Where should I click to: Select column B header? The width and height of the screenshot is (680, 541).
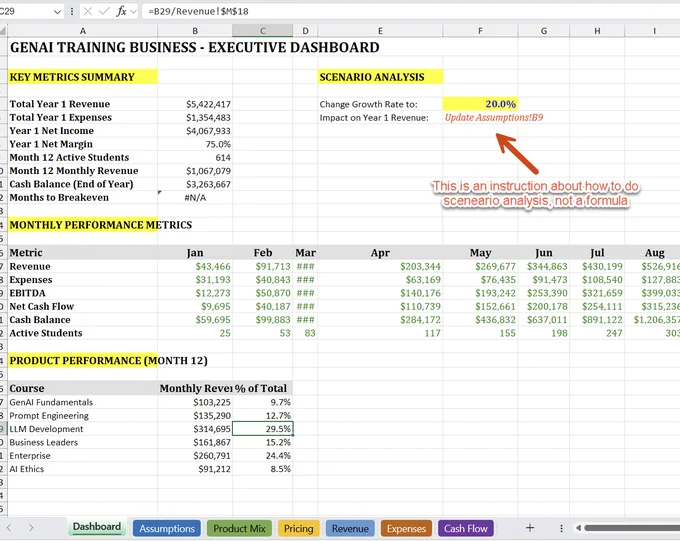(x=195, y=31)
